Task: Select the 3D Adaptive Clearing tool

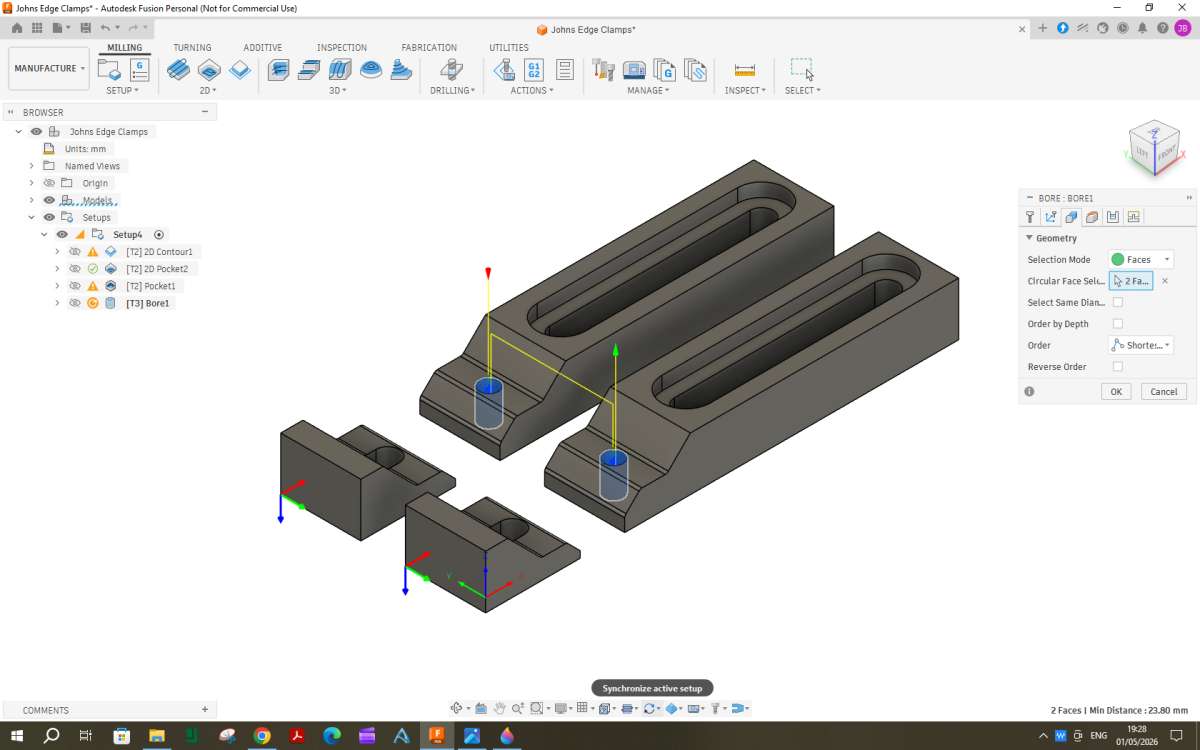Action: pyautogui.click(x=279, y=70)
